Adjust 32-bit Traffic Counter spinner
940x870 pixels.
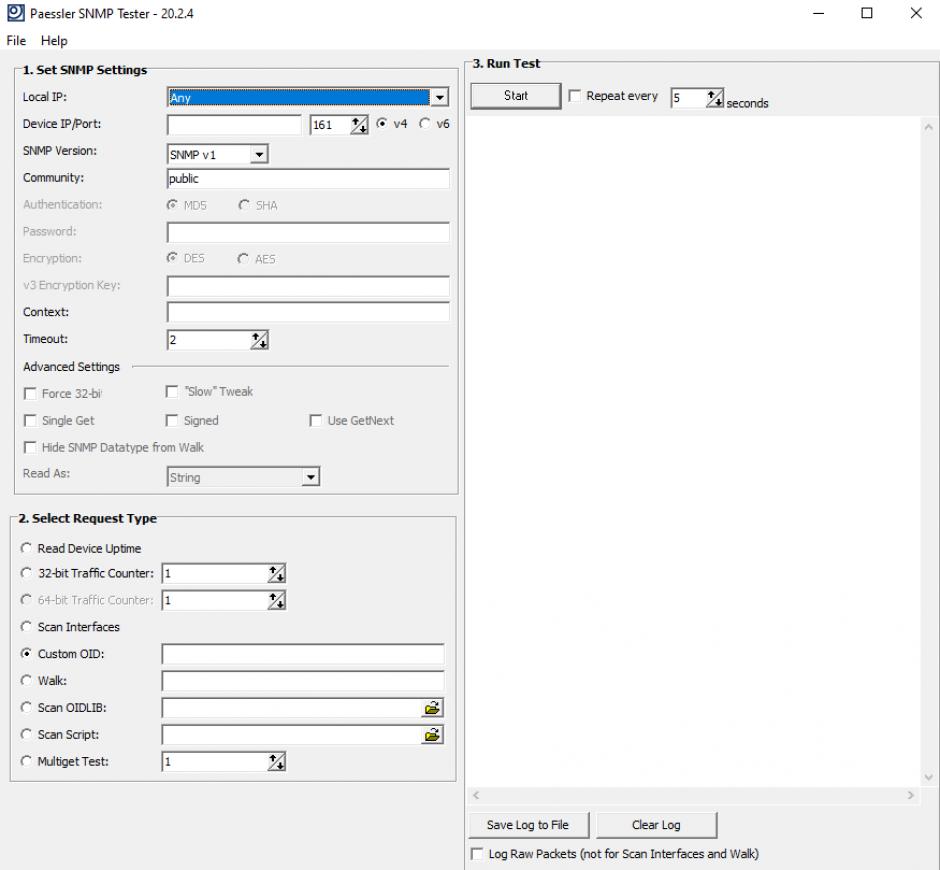pos(276,574)
